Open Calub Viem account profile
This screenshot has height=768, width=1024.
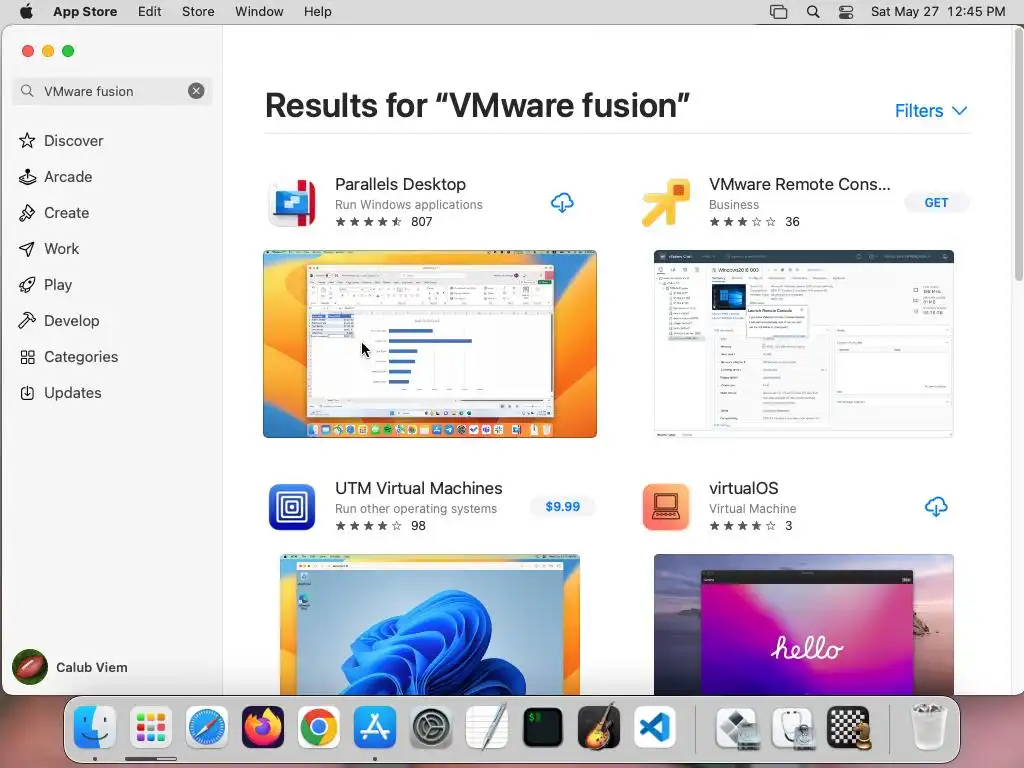pyautogui.click(x=70, y=667)
